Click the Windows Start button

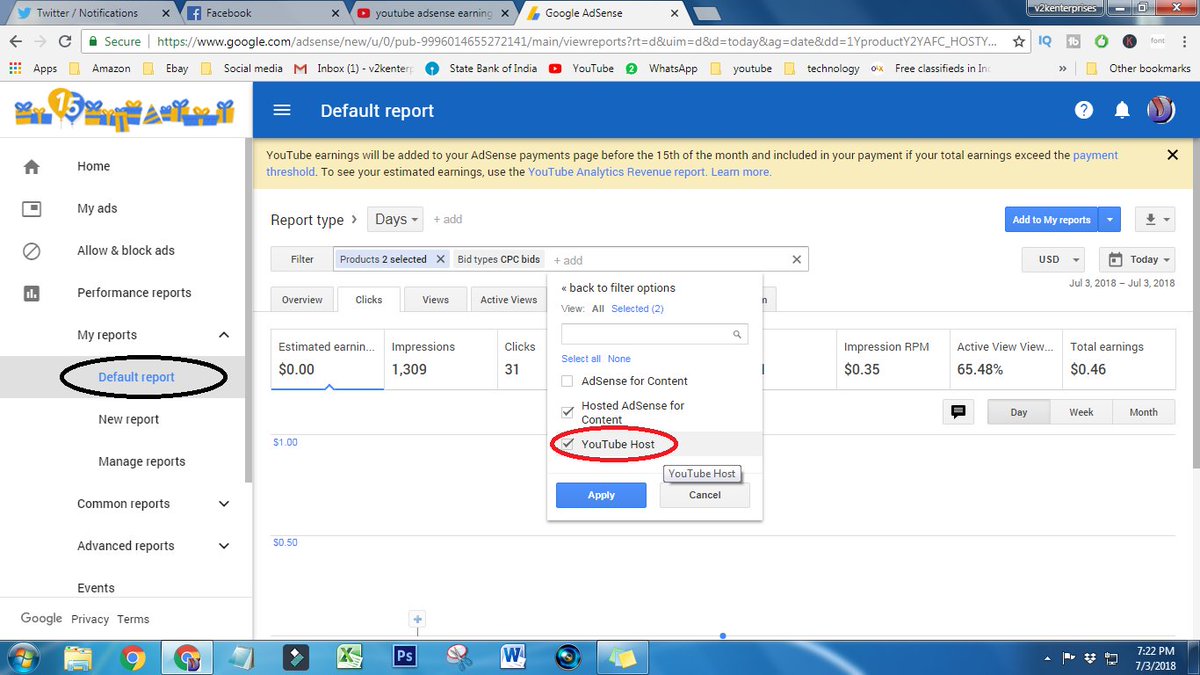[22, 656]
